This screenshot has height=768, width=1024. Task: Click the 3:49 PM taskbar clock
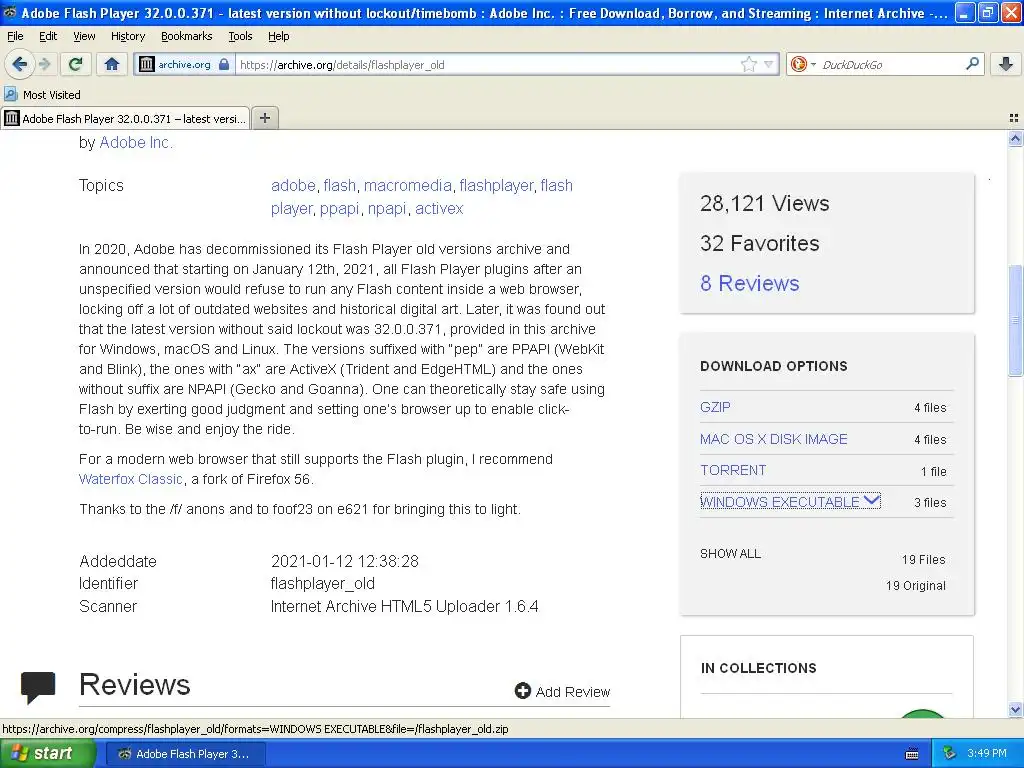(987, 753)
